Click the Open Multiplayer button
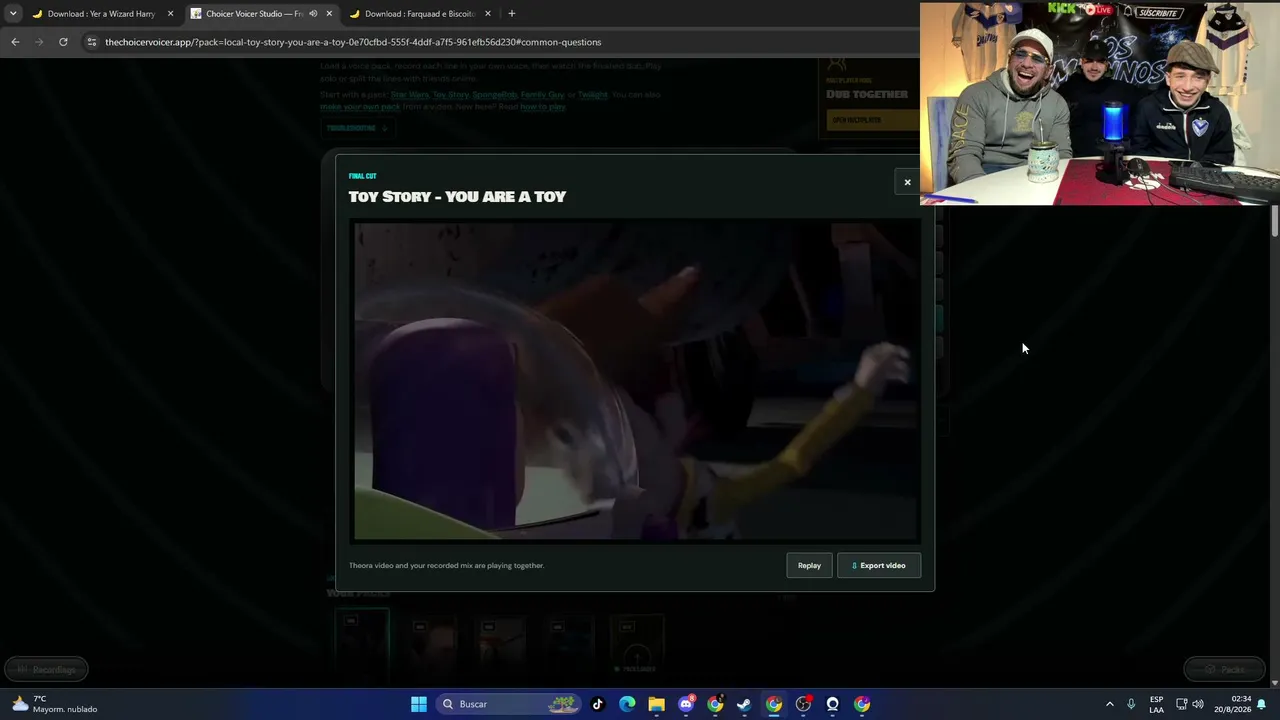This screenshot has height=720, width=1280. pos(872,120)
